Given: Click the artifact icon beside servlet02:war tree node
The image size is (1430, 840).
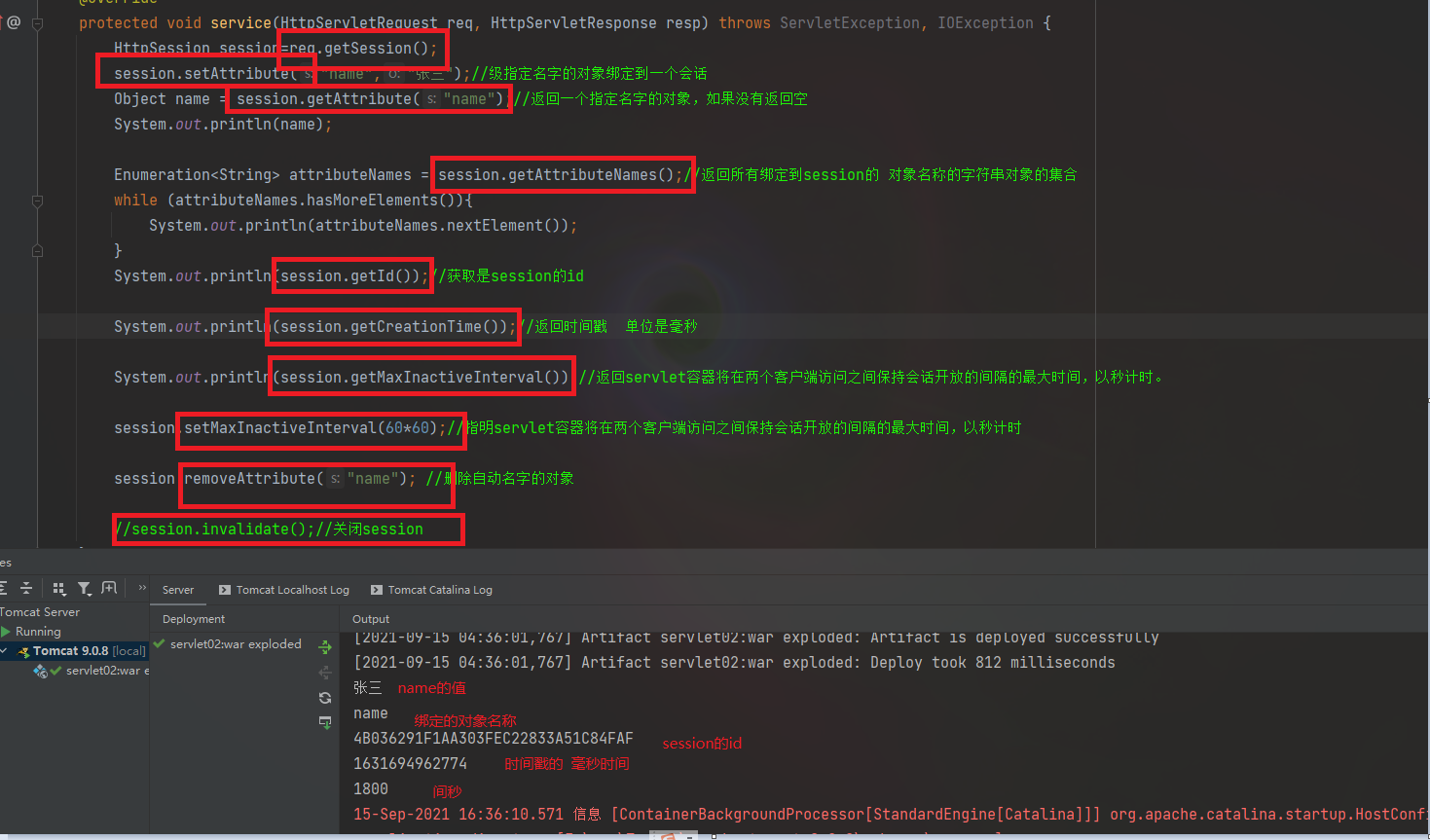Looking at the screenshot, I should [x=40, y=671].
